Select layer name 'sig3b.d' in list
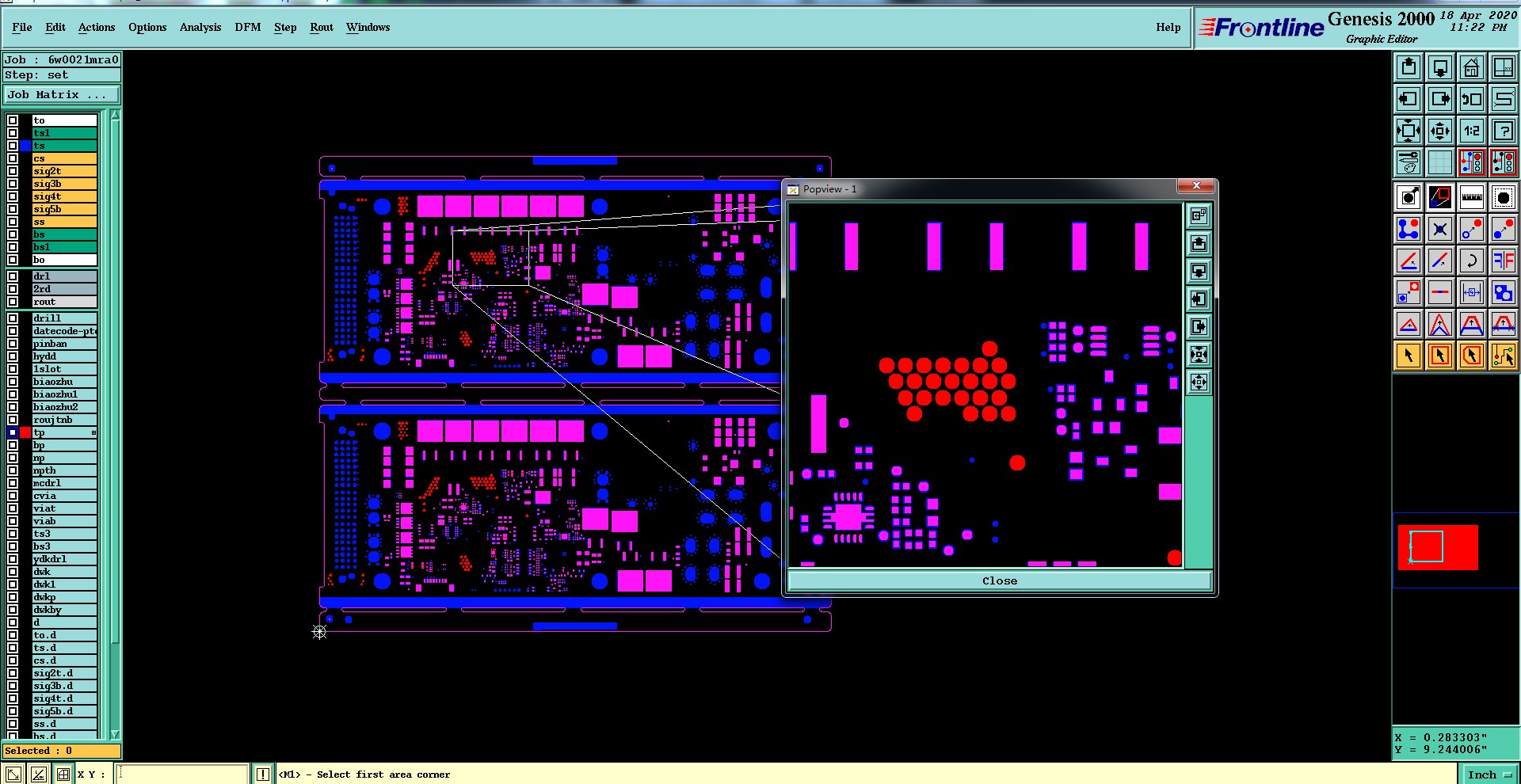The width and height of the screenshot is (1521, 784). pyautogui.click(x=65, y=686)
